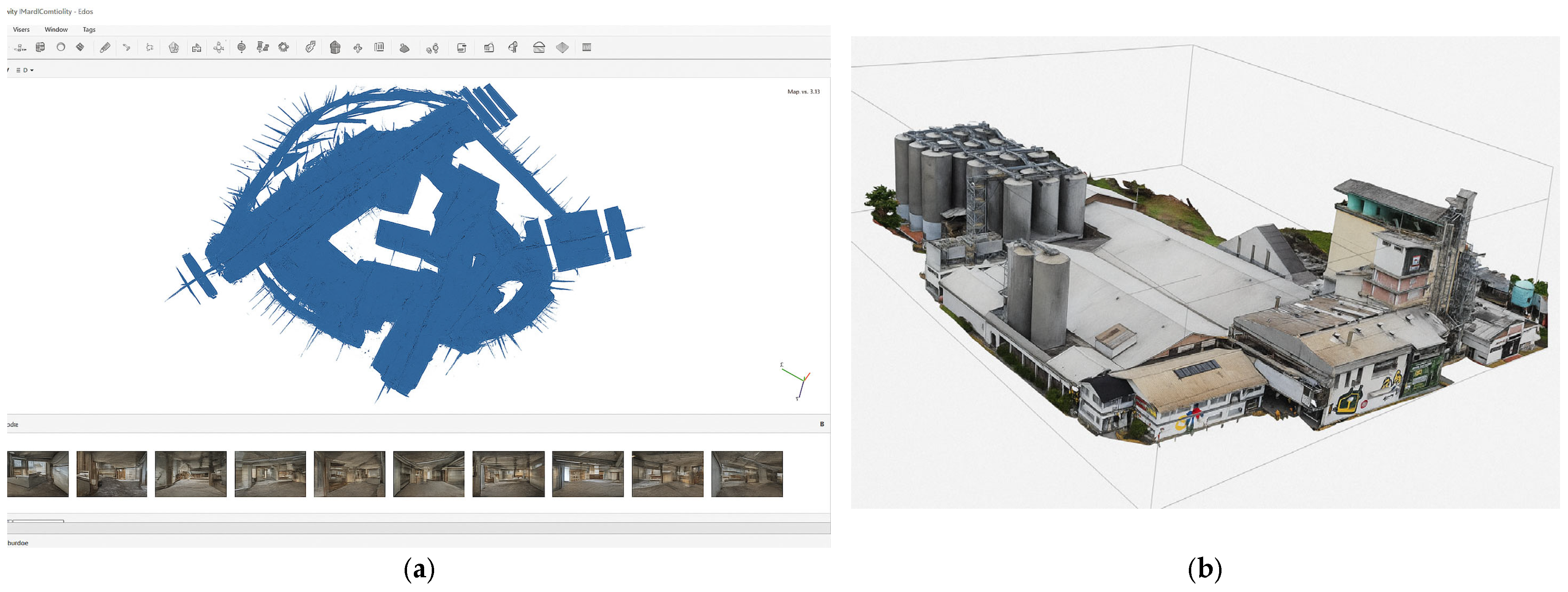The height and width of the screenshot is (592, 1568).
Task: Click the horizontal scrollbar below the thumbnails
Action: point(37,521)
